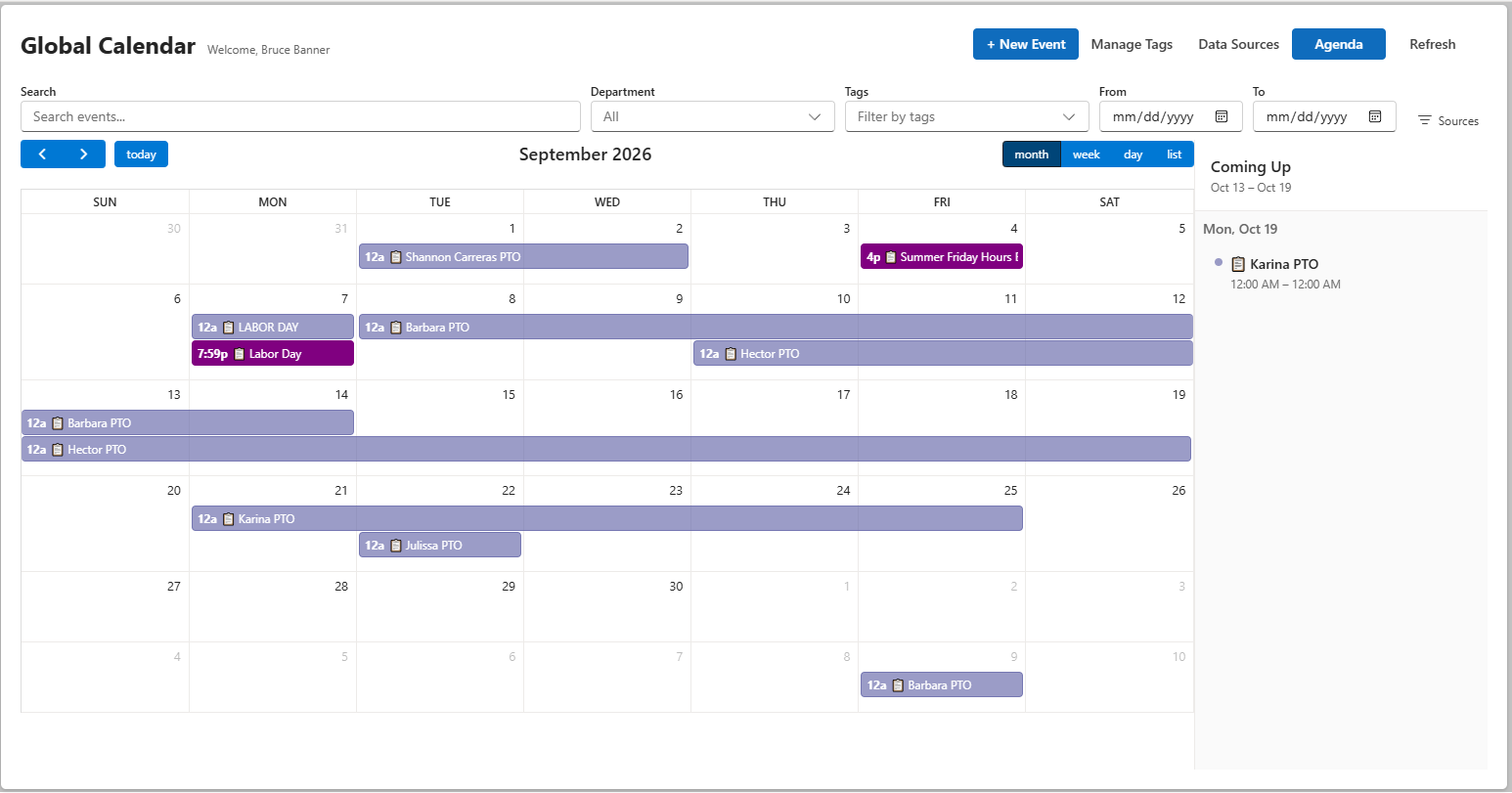Image resolution: width=1512 pixels, height=793 pixels.
Task: Open Barbara PTO event starting September 8
Action: point(776,328)
